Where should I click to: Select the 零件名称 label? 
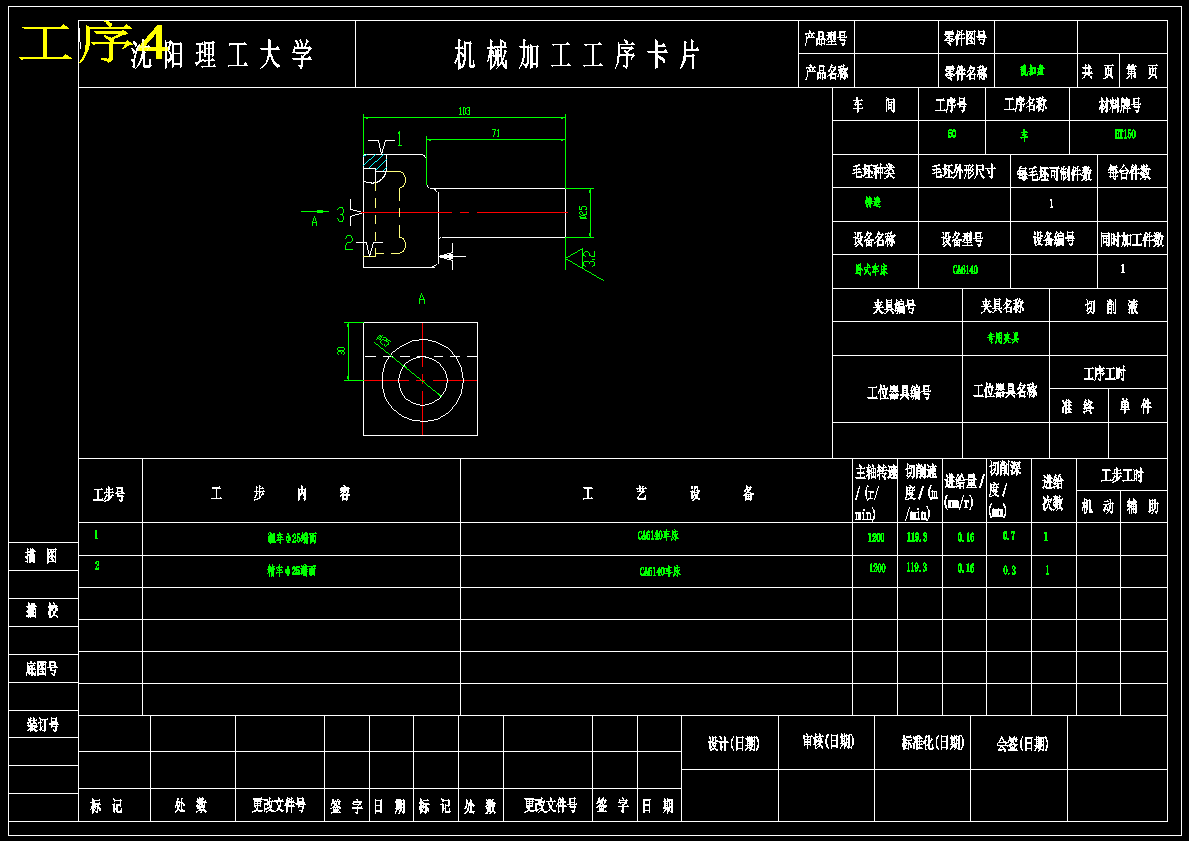(x=965, y=73)
